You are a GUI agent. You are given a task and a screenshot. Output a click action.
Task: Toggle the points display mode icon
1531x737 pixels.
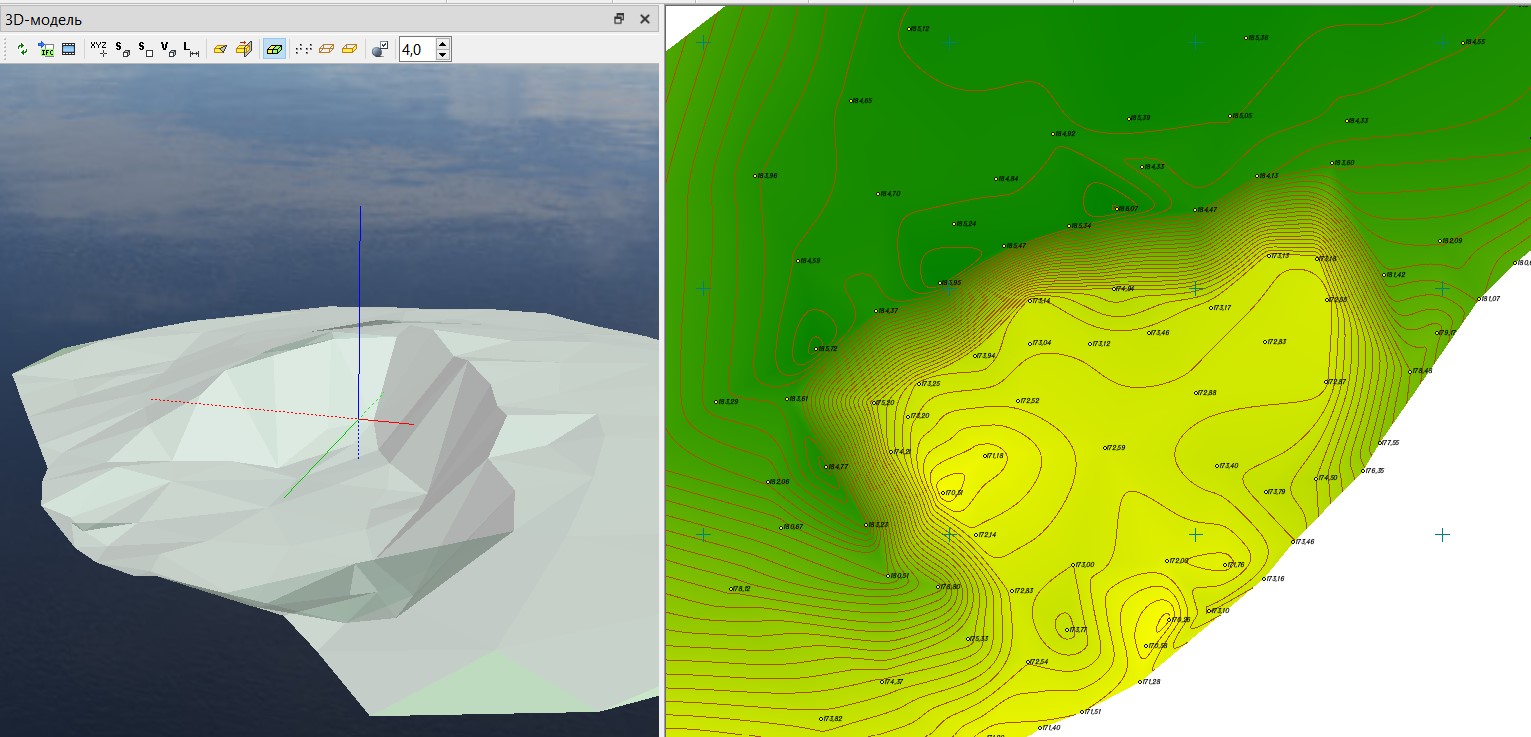point(303,49)
